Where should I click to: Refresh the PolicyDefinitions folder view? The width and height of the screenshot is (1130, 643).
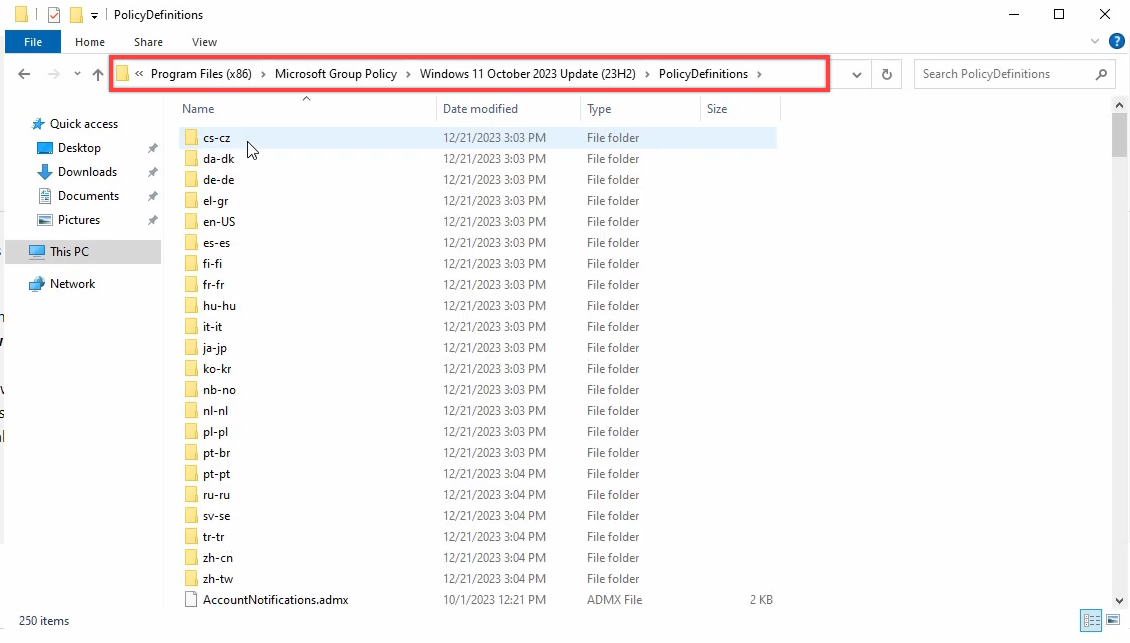click(x=886, y=74)
